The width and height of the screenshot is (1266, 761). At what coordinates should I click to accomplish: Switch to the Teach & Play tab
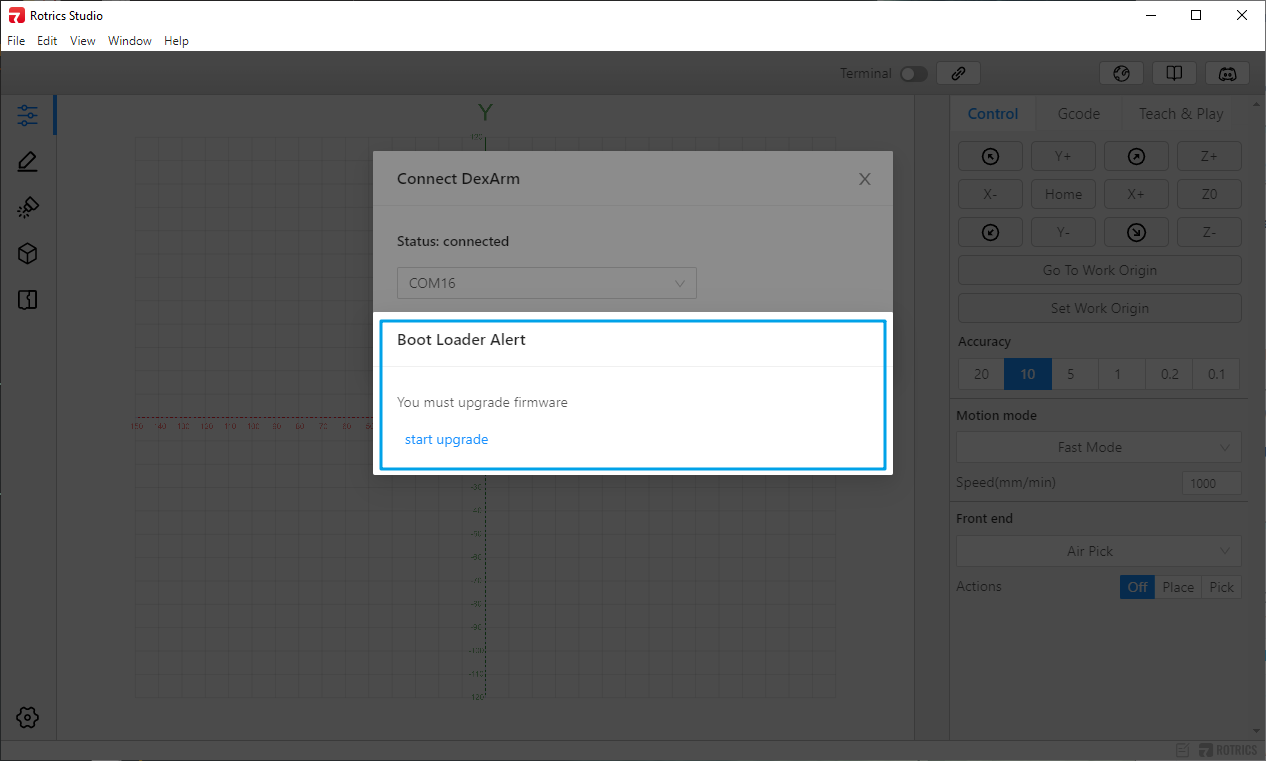click(x=1181, y=113)
